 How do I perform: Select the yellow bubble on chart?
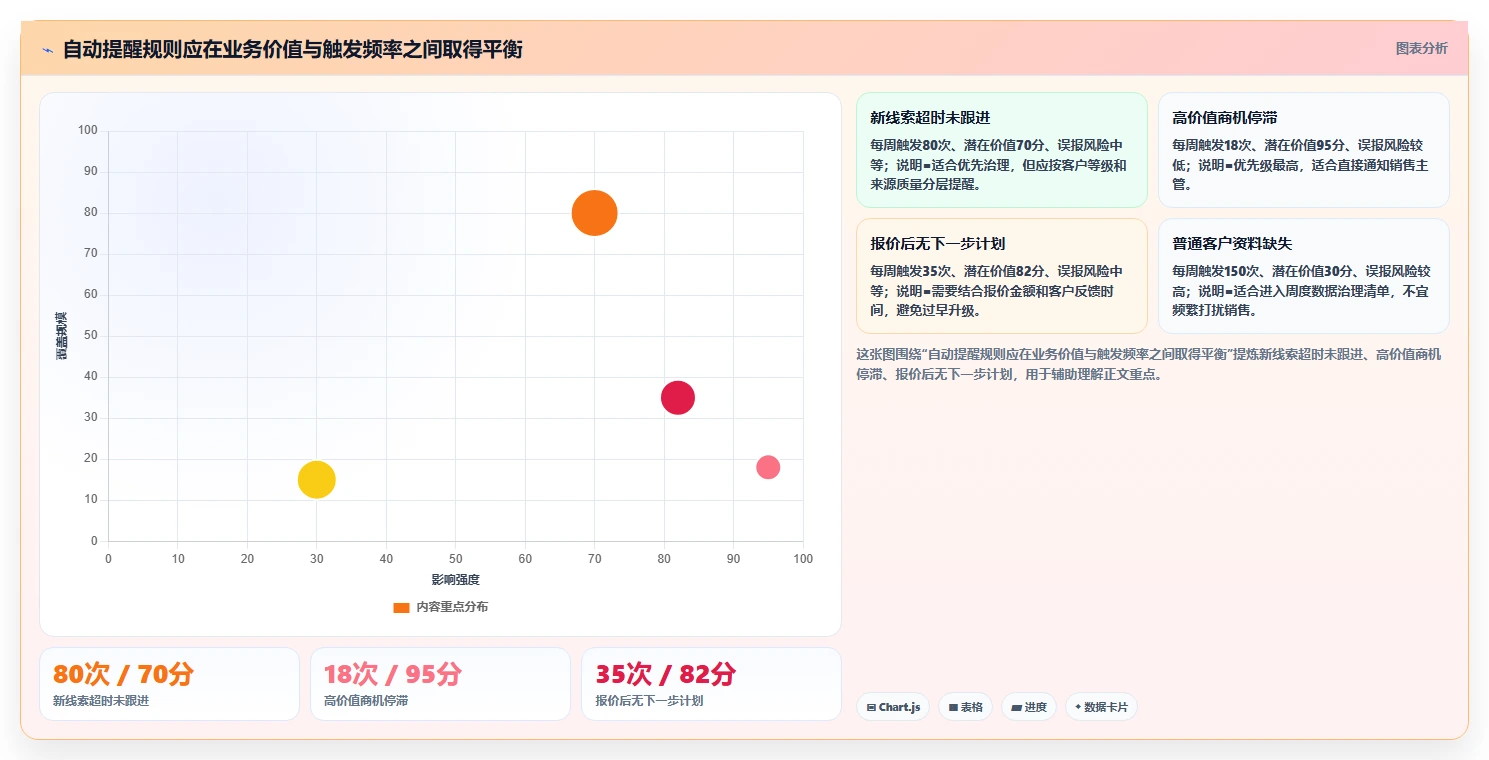tap(316, 480)
